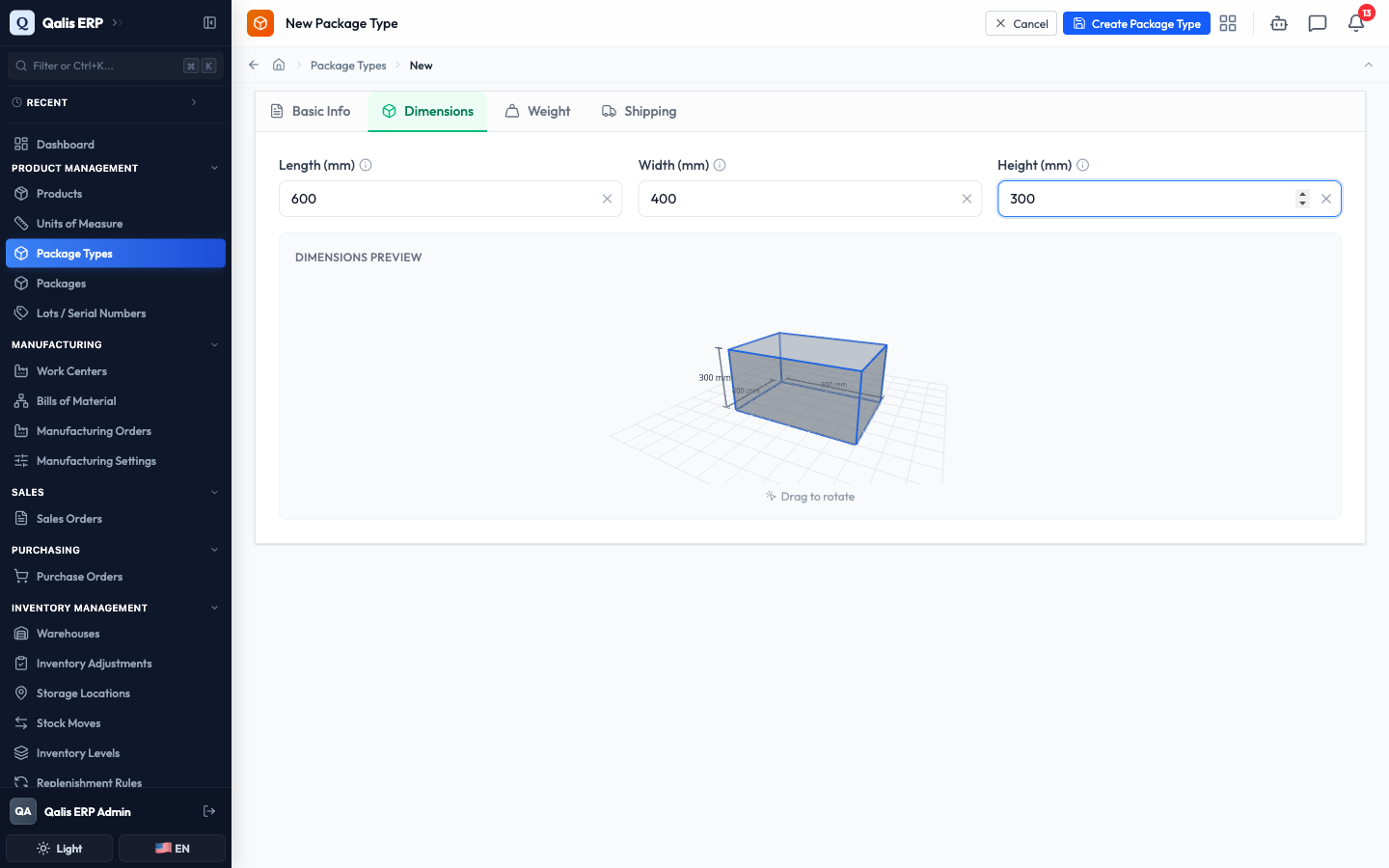The width and height of the screenshot is (1389, 868).
Task: Clear the Length field value
Action: pos(607,199)
